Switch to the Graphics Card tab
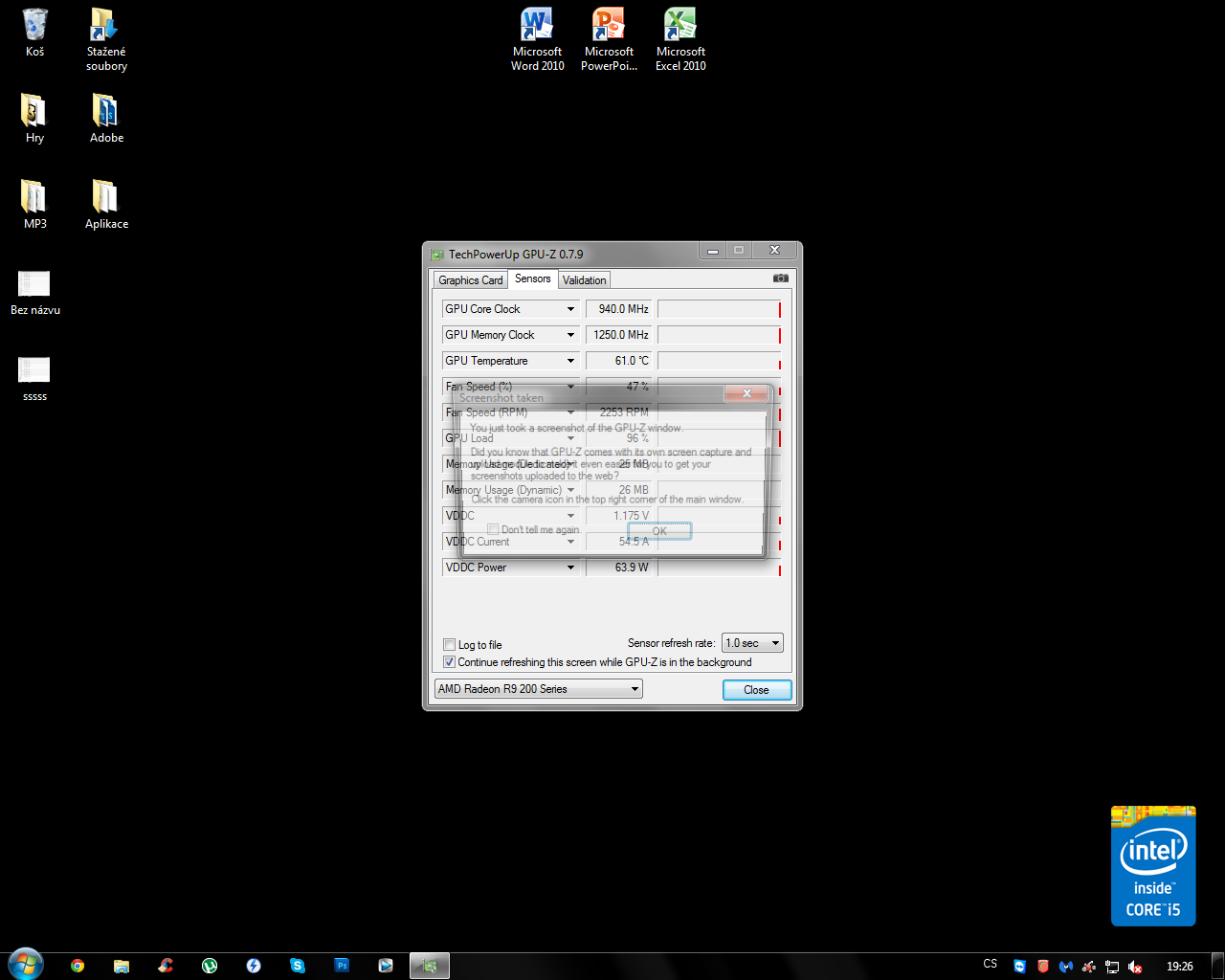Screen dimensions: 1225x980 pyautogui.click(x=470, y=280)
